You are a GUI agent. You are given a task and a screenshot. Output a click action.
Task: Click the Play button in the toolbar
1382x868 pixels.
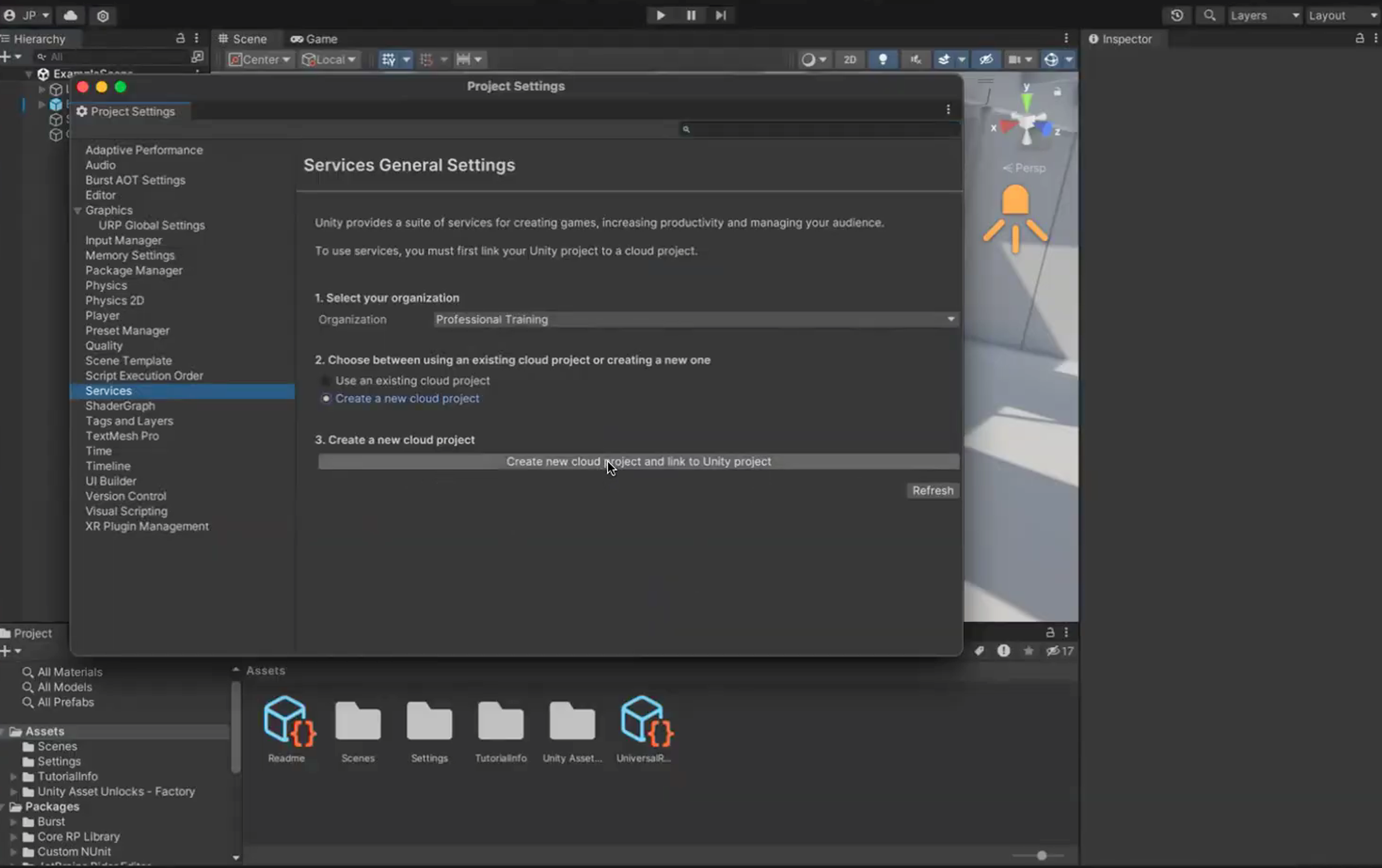(660, 16)
